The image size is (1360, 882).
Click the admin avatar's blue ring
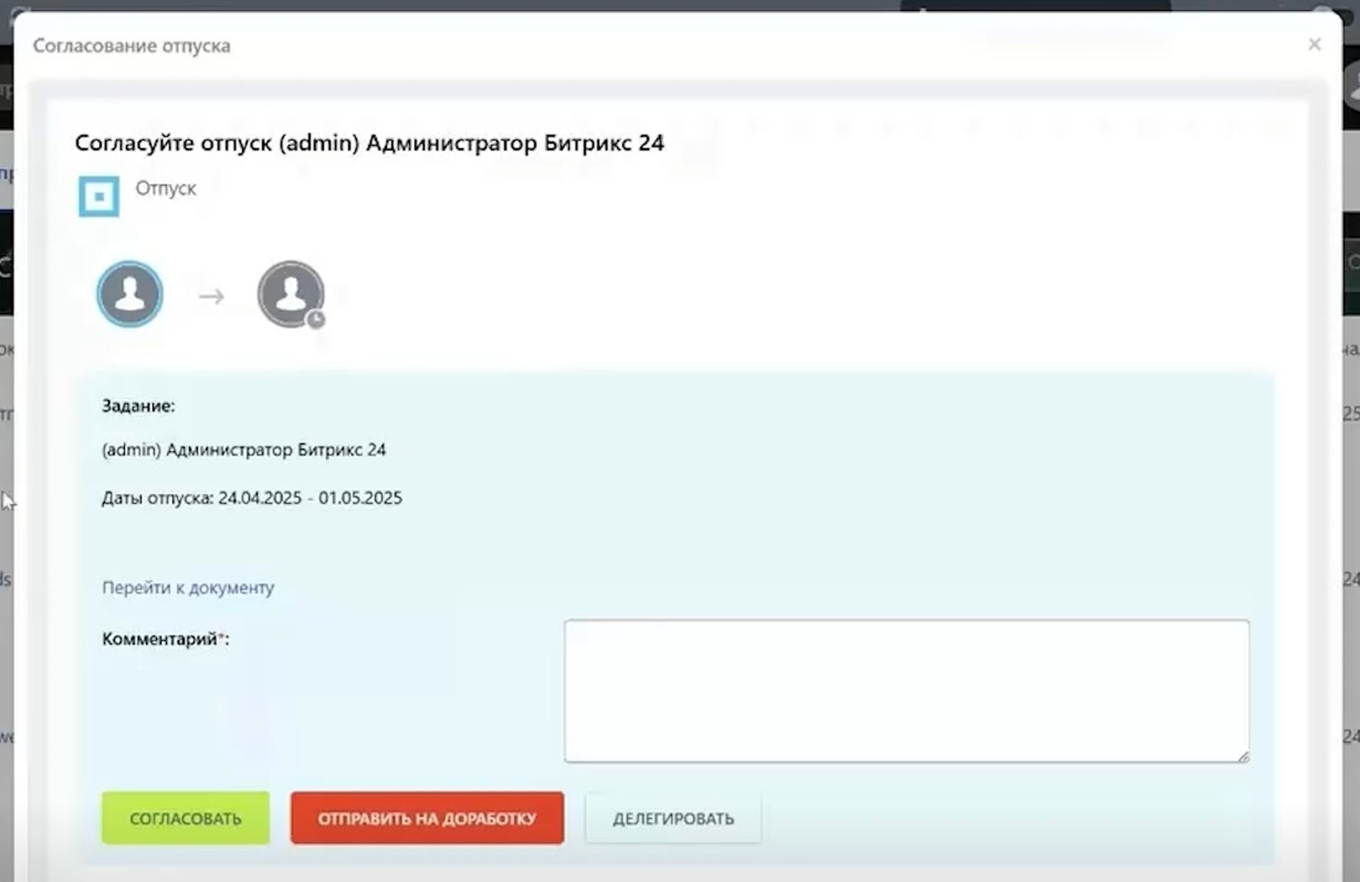[x=129, y=264]
